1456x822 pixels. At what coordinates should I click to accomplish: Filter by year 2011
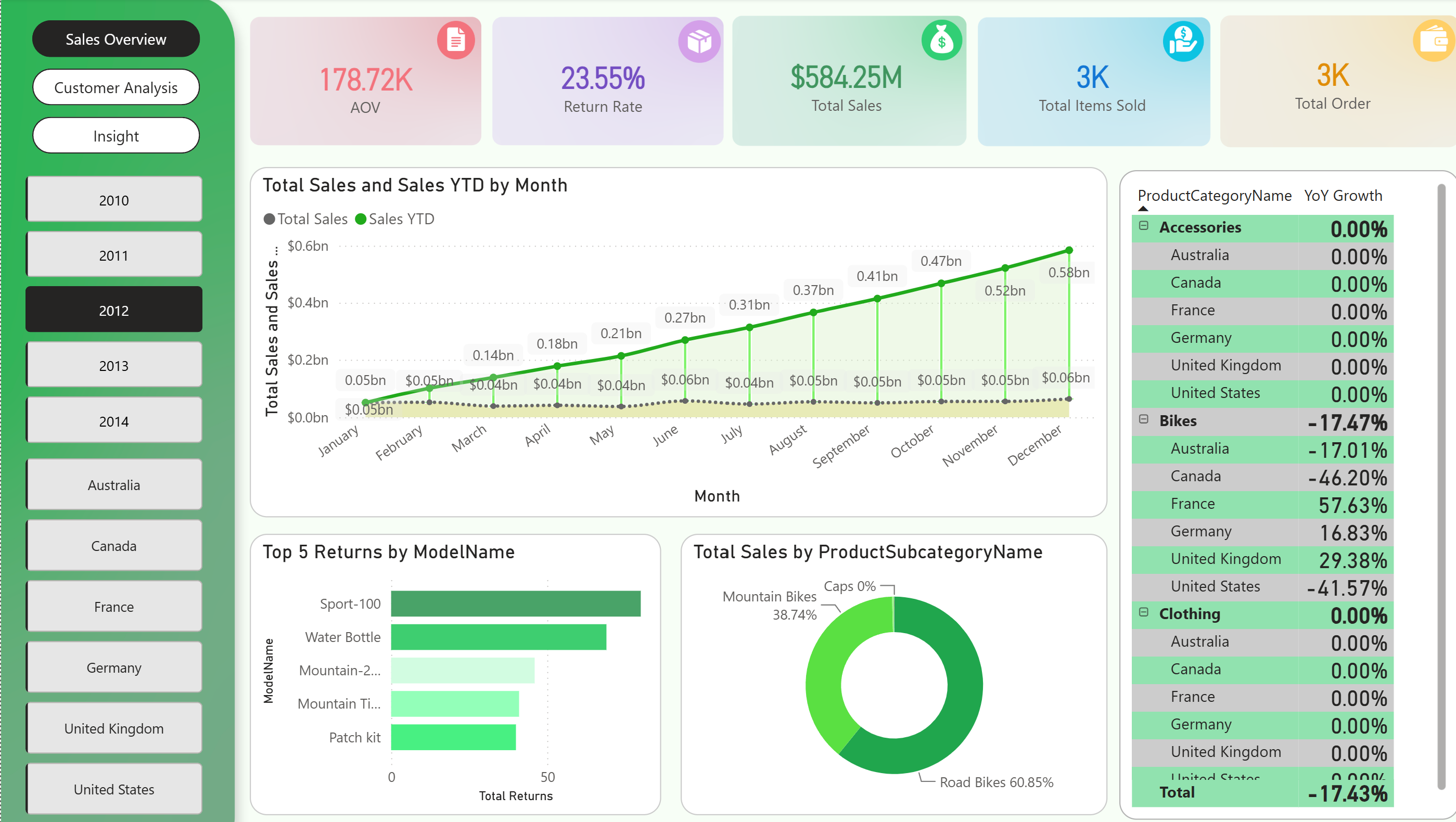pyautogui.click(x=113, y=255)
